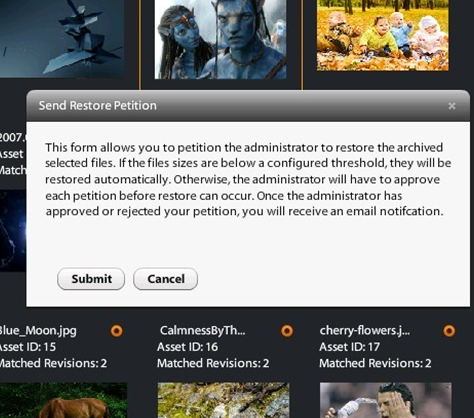The height and width of the screenshot is (418, 474).
Task: Click Matched Revisions: 2 under cherry-flowers
Action: point(375,363)
